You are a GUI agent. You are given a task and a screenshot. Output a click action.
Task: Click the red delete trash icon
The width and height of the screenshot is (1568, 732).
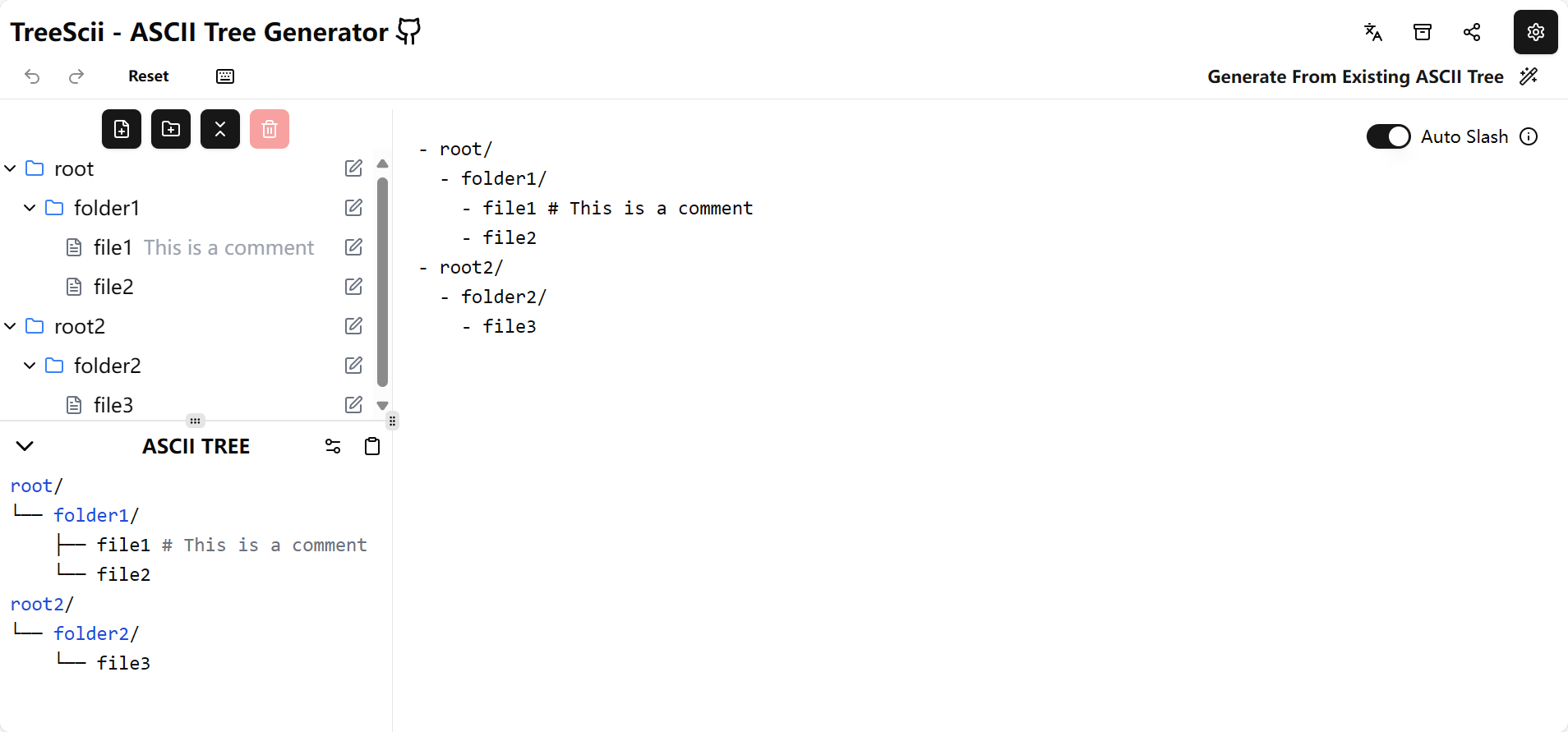pos(270,129)
